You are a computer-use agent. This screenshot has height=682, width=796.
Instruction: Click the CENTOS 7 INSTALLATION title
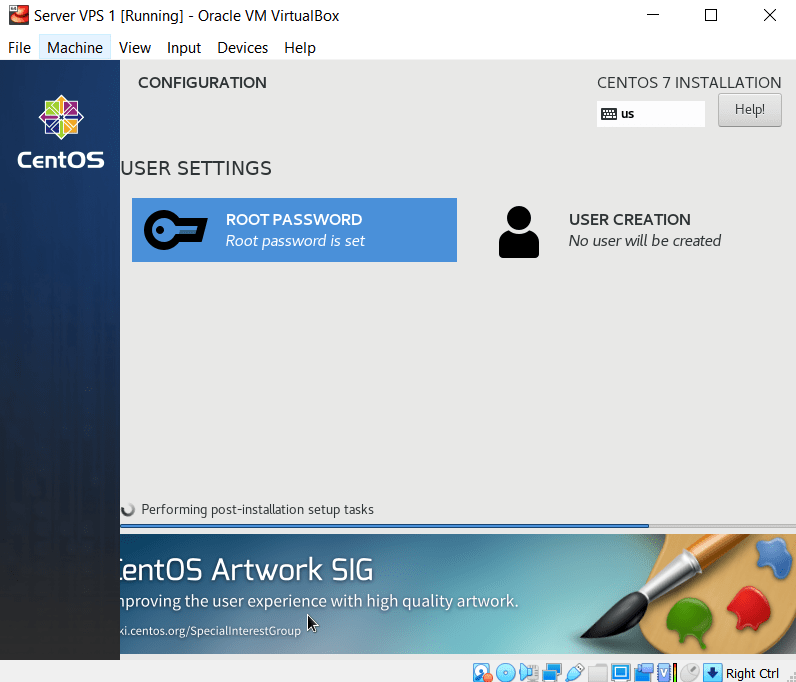(689, 83)
